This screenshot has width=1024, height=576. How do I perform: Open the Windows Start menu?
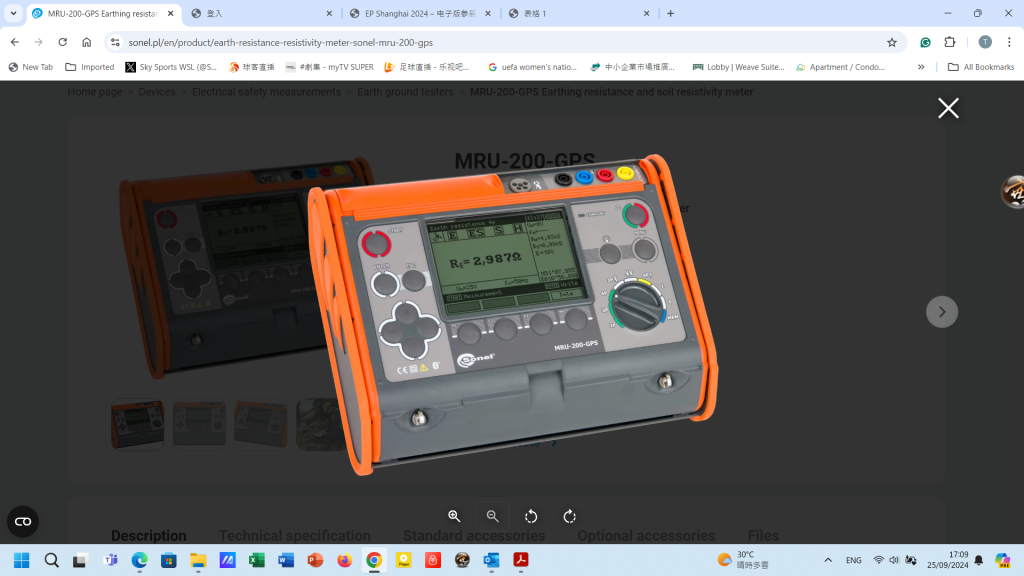click(x=22, y=560)
